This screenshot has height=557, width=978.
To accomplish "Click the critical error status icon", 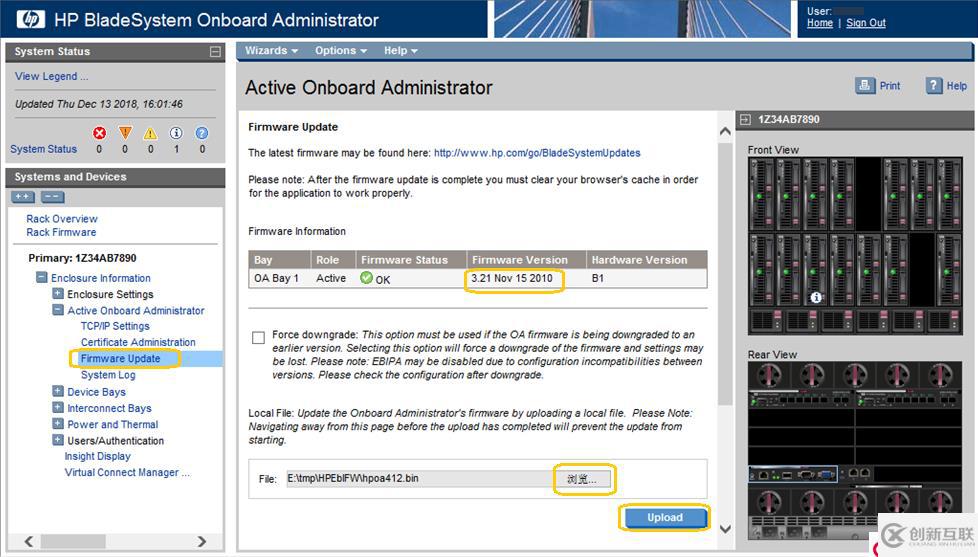I will (99, 133).
